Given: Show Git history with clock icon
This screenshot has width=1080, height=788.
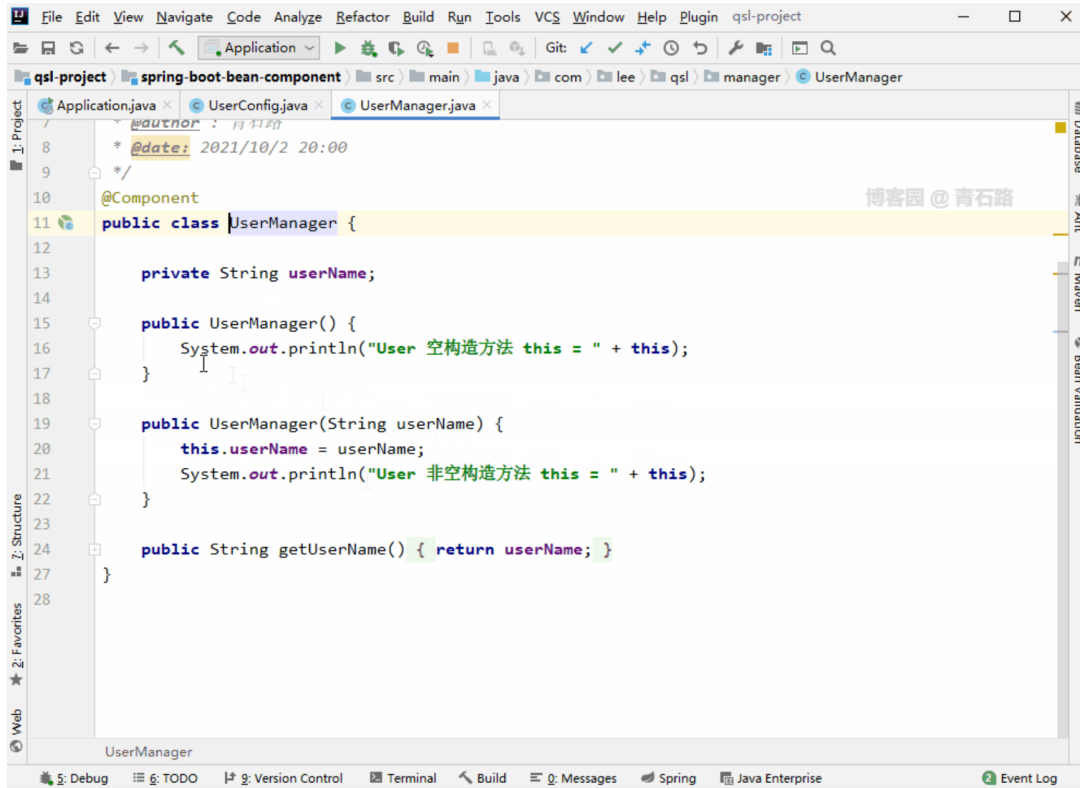Looking at the screenshot, I should (x=671, y=48).
